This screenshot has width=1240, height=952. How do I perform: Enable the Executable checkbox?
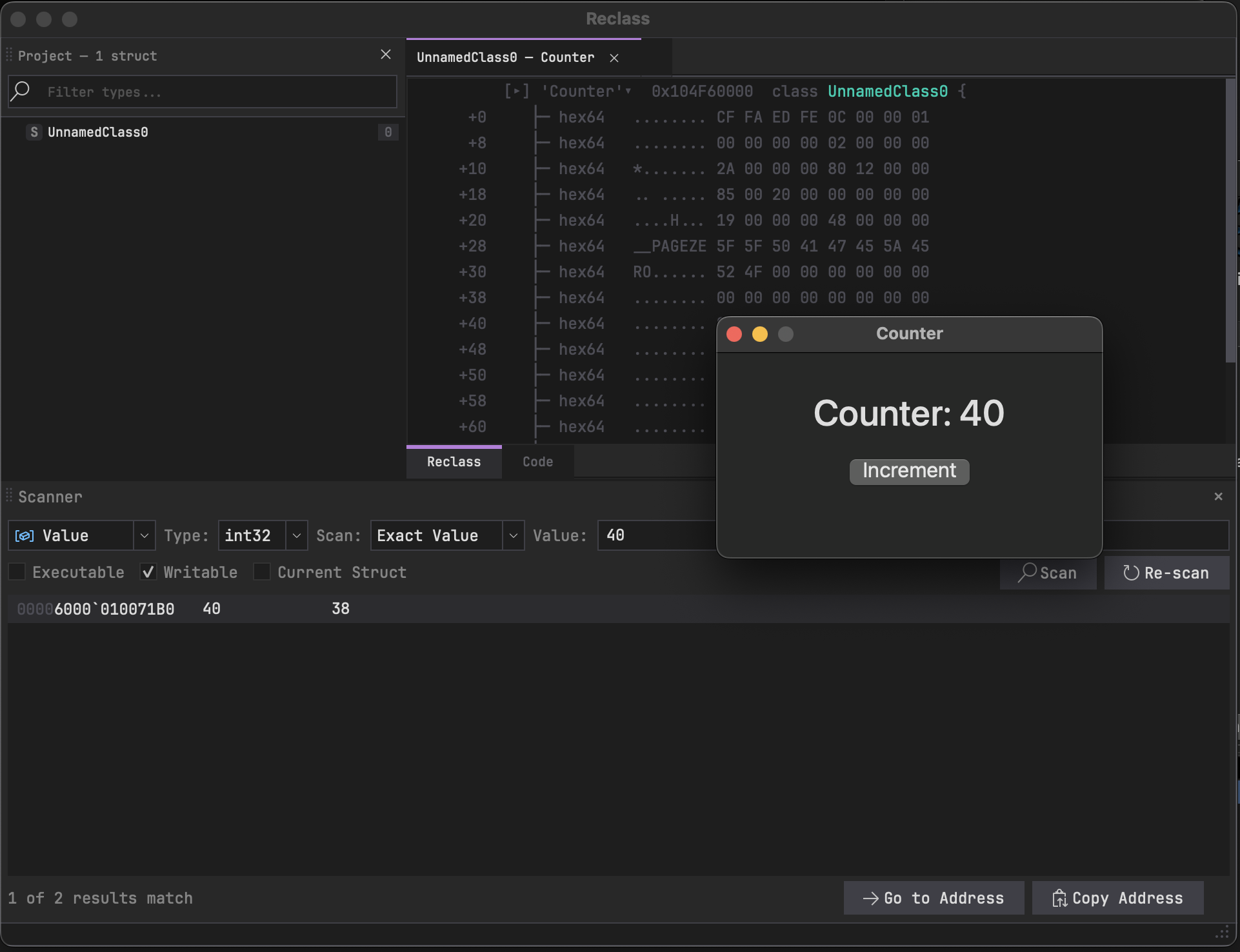17,572
